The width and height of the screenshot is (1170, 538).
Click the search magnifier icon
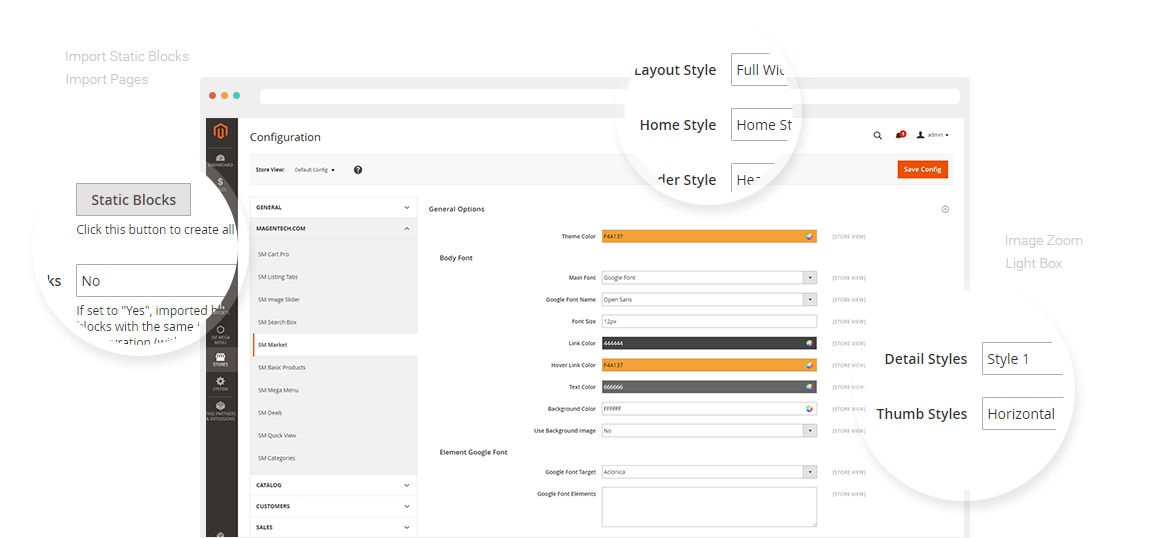(878, 135)
